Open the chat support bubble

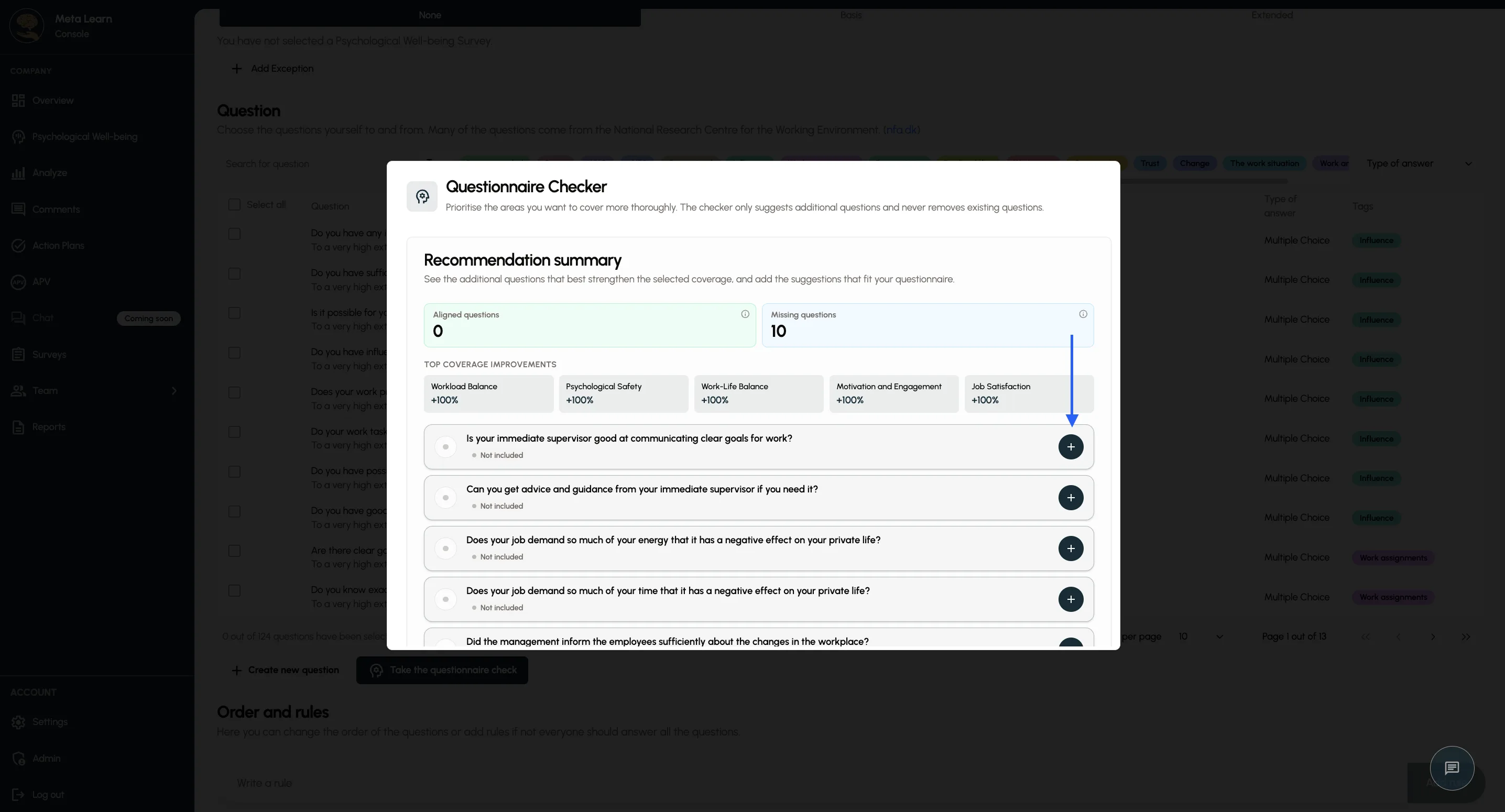point(1451,768)
